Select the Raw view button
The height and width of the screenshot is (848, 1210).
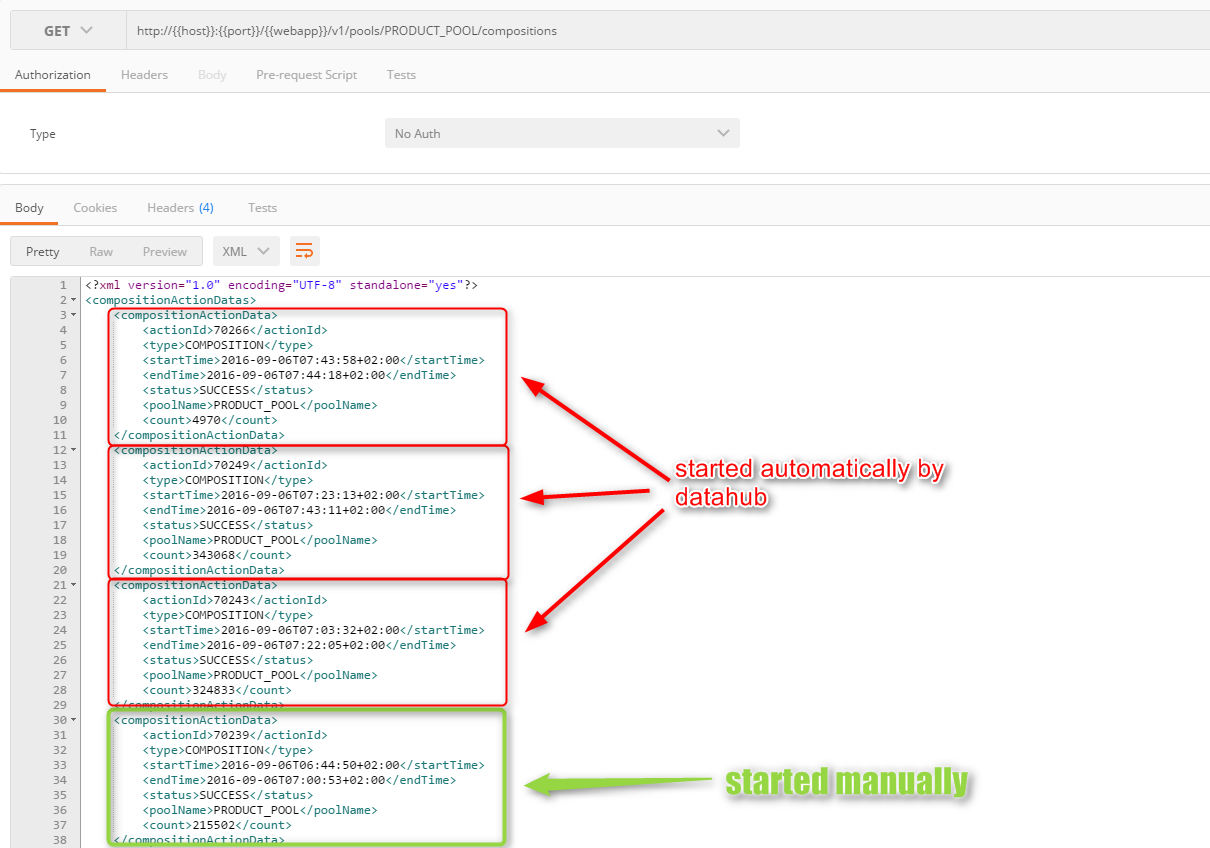[101, 251]
